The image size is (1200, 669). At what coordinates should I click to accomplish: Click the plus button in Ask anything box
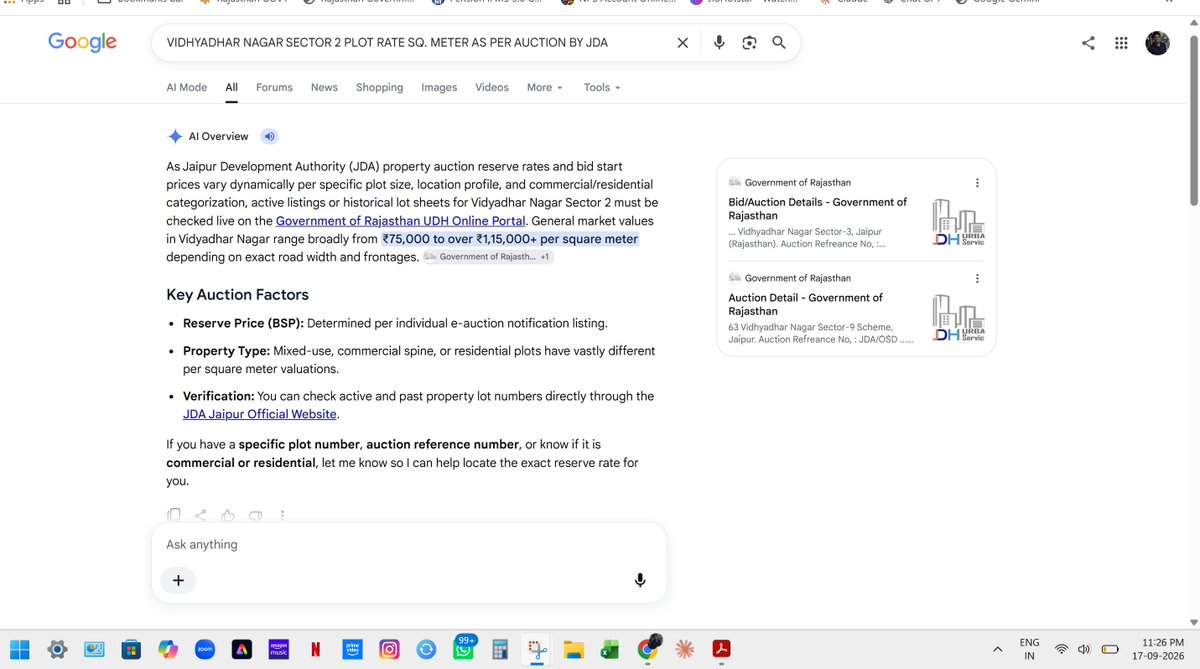[x=178, y=580]
